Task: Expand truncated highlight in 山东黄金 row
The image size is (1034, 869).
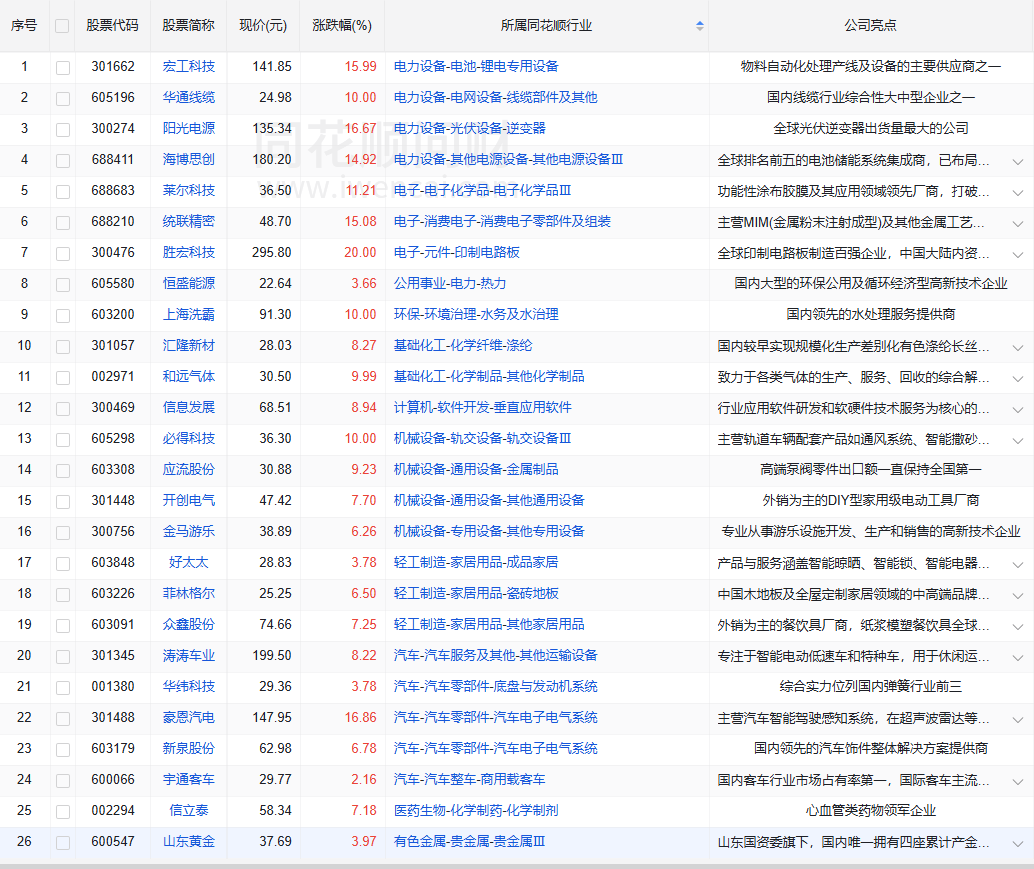Action: [1018, 842]
